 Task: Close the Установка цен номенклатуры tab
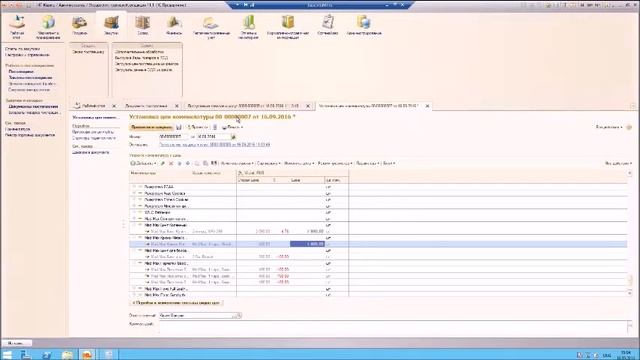point(427,106)
